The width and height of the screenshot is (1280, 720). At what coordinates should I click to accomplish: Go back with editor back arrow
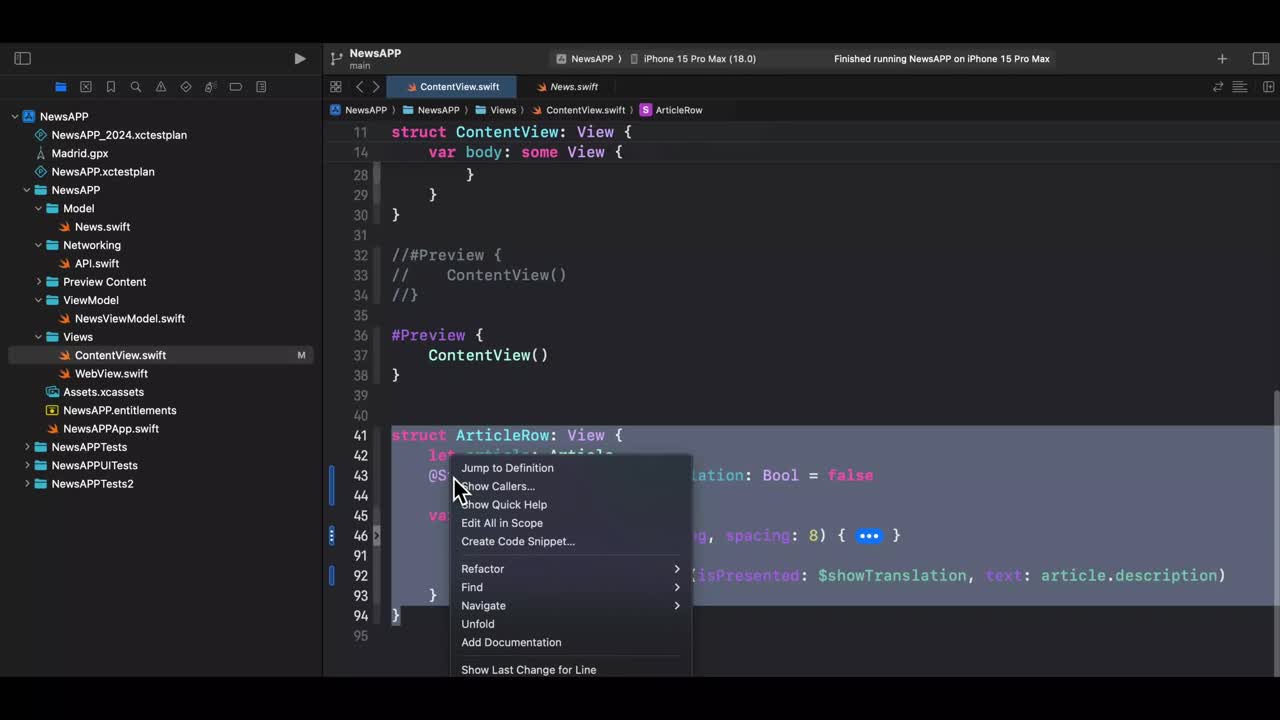click(359, 87)
